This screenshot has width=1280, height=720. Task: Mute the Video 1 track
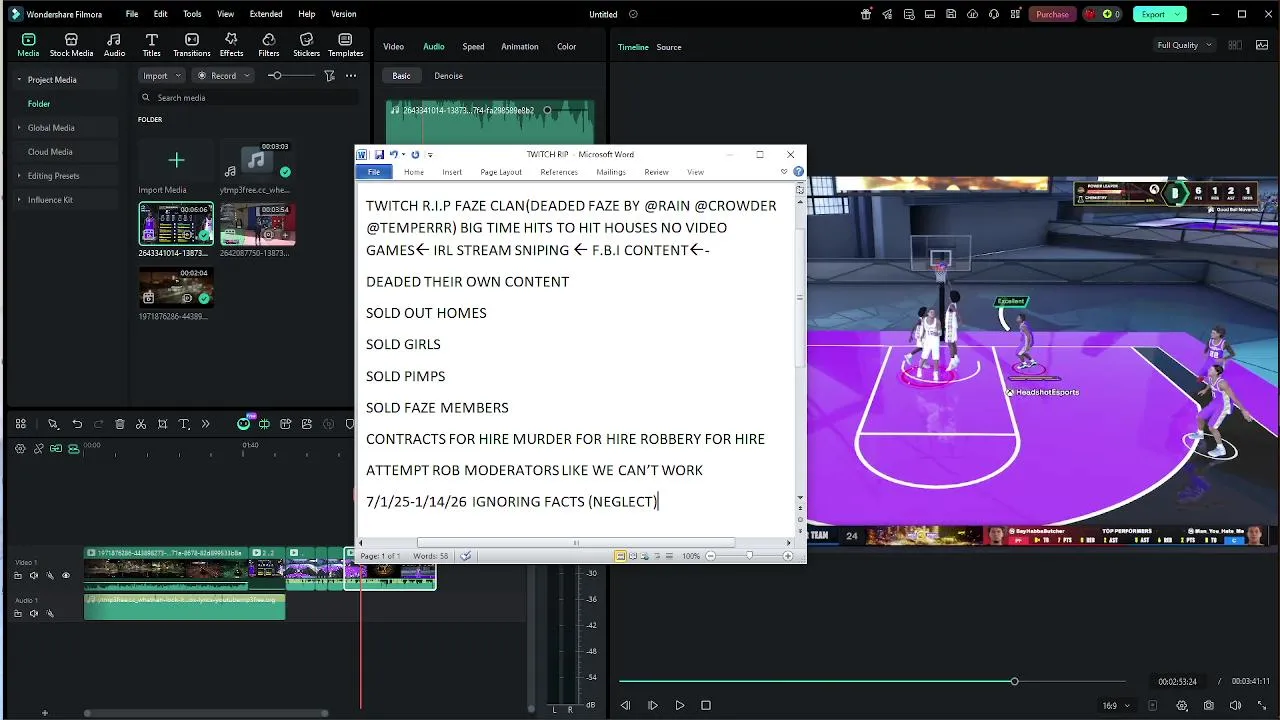(34, 576)
